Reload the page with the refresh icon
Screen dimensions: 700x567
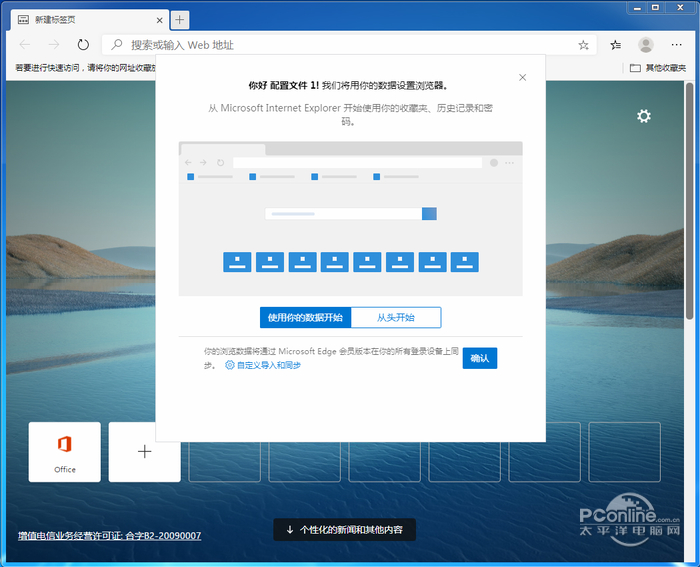(x=83, y=45)
